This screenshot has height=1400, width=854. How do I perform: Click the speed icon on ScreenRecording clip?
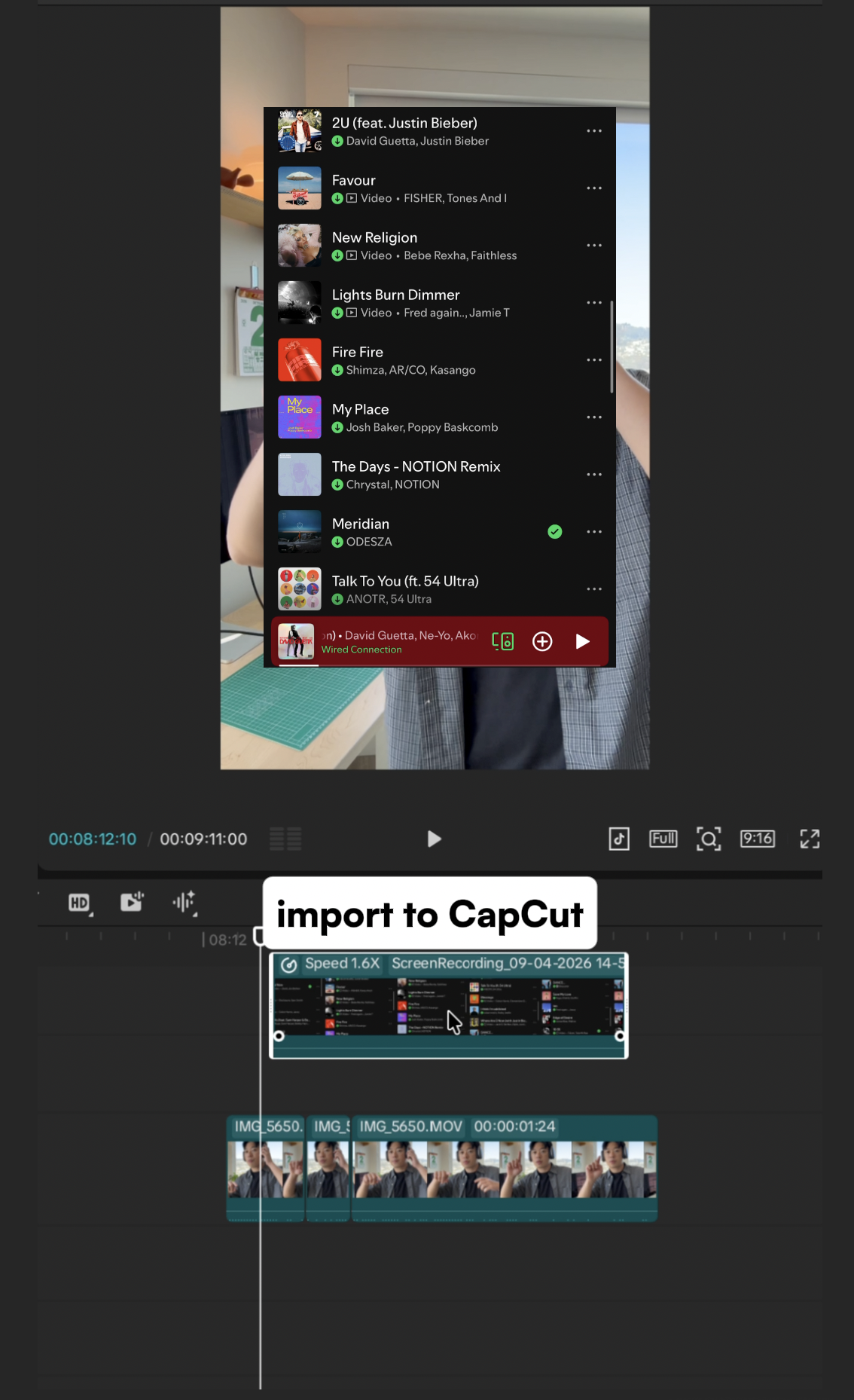tap(288, 964)
